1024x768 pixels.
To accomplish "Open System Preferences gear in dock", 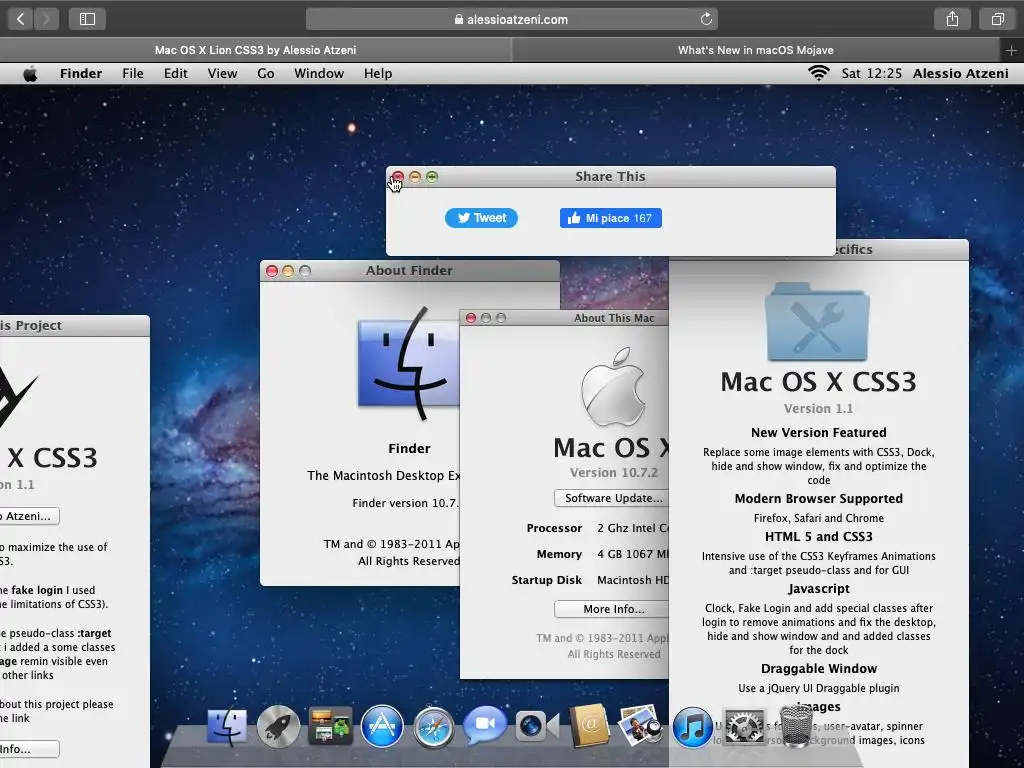I will click(744, 726).
